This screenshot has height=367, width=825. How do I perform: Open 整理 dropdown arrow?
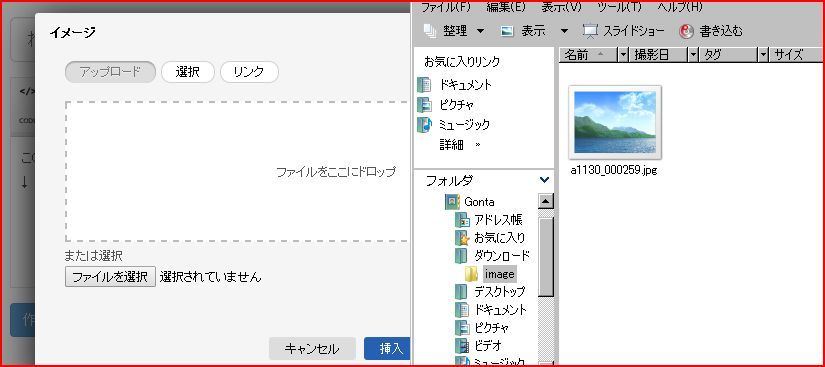coord(480,32)
